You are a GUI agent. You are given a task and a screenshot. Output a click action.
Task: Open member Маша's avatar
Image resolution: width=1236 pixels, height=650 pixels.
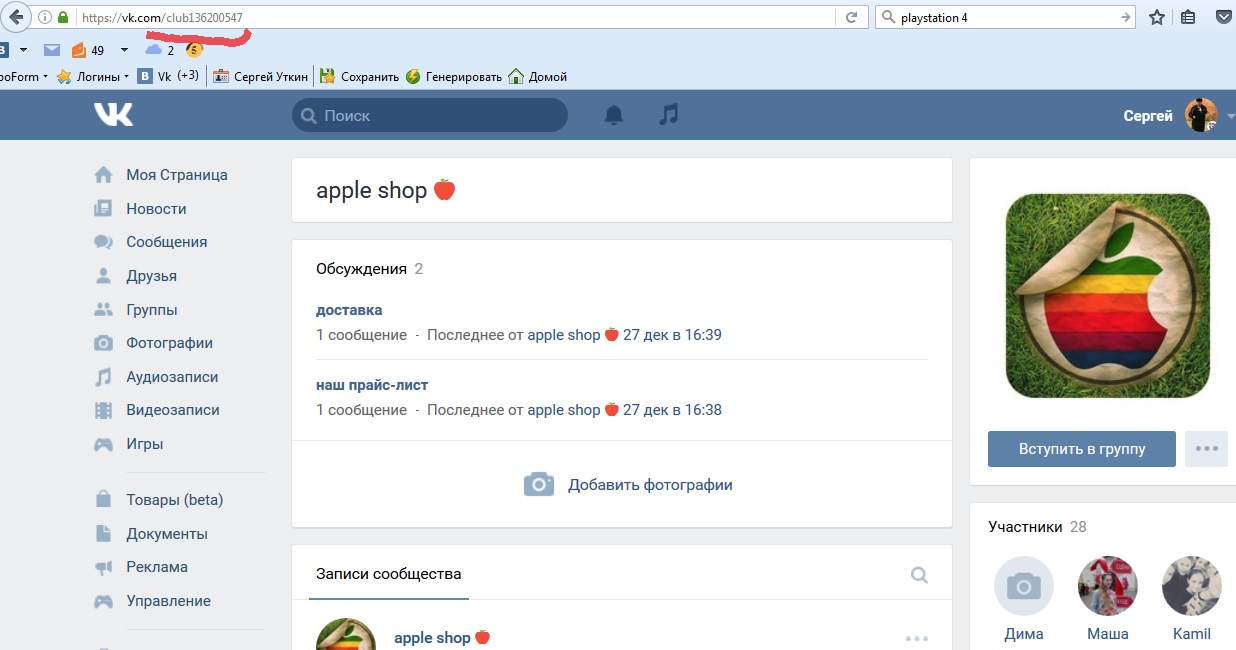pos(1108,586)
